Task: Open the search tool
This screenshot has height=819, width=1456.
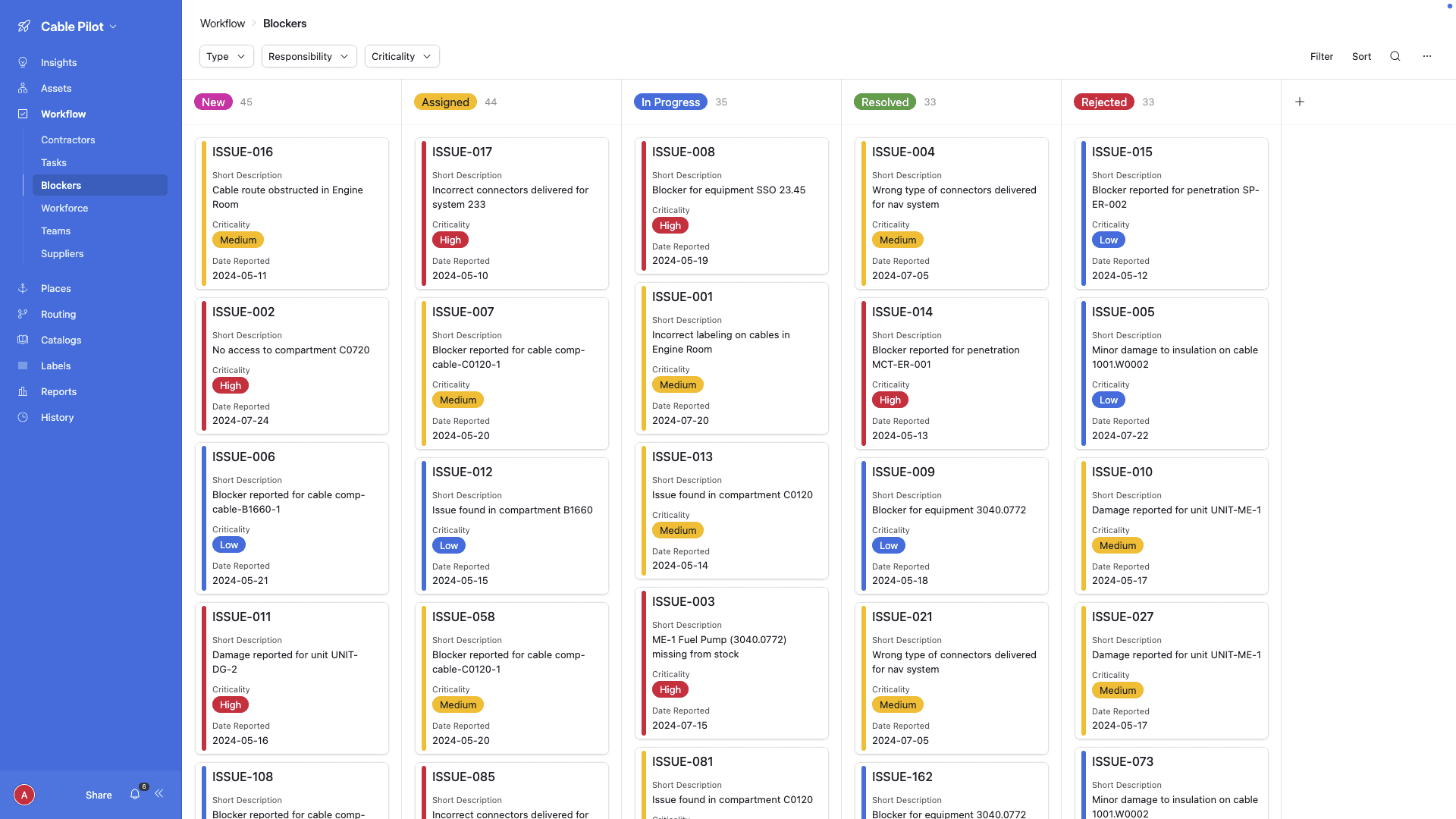Action: [1395, 56]
